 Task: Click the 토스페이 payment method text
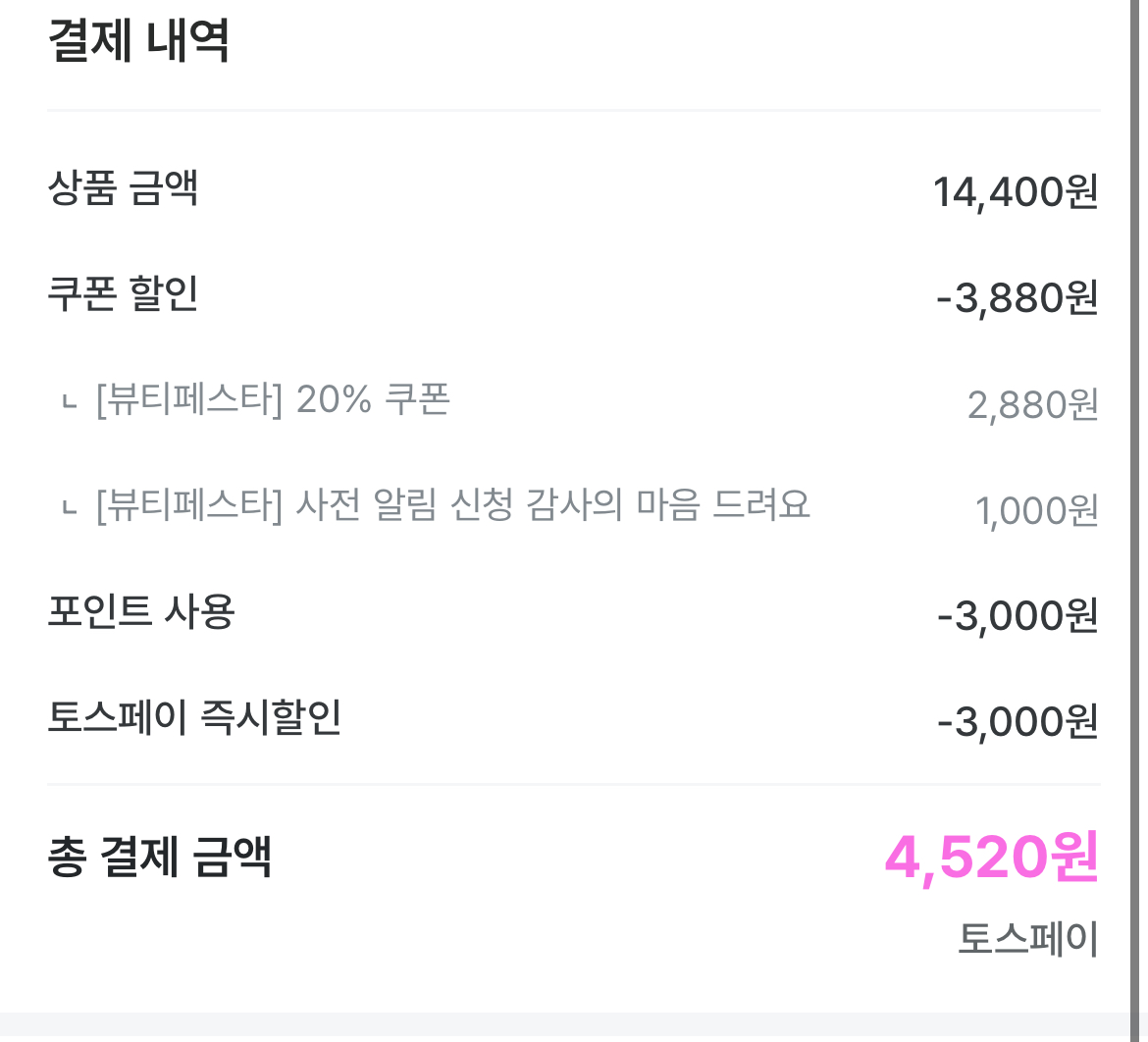point(1027,939)
